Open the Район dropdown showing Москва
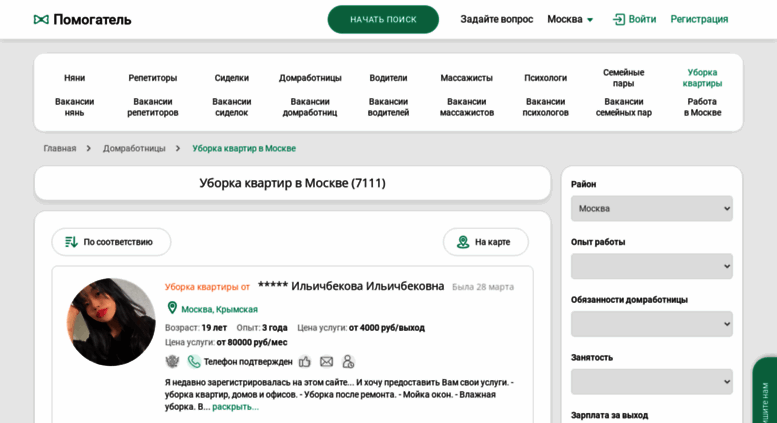The image size is (777, 423). 652,209
